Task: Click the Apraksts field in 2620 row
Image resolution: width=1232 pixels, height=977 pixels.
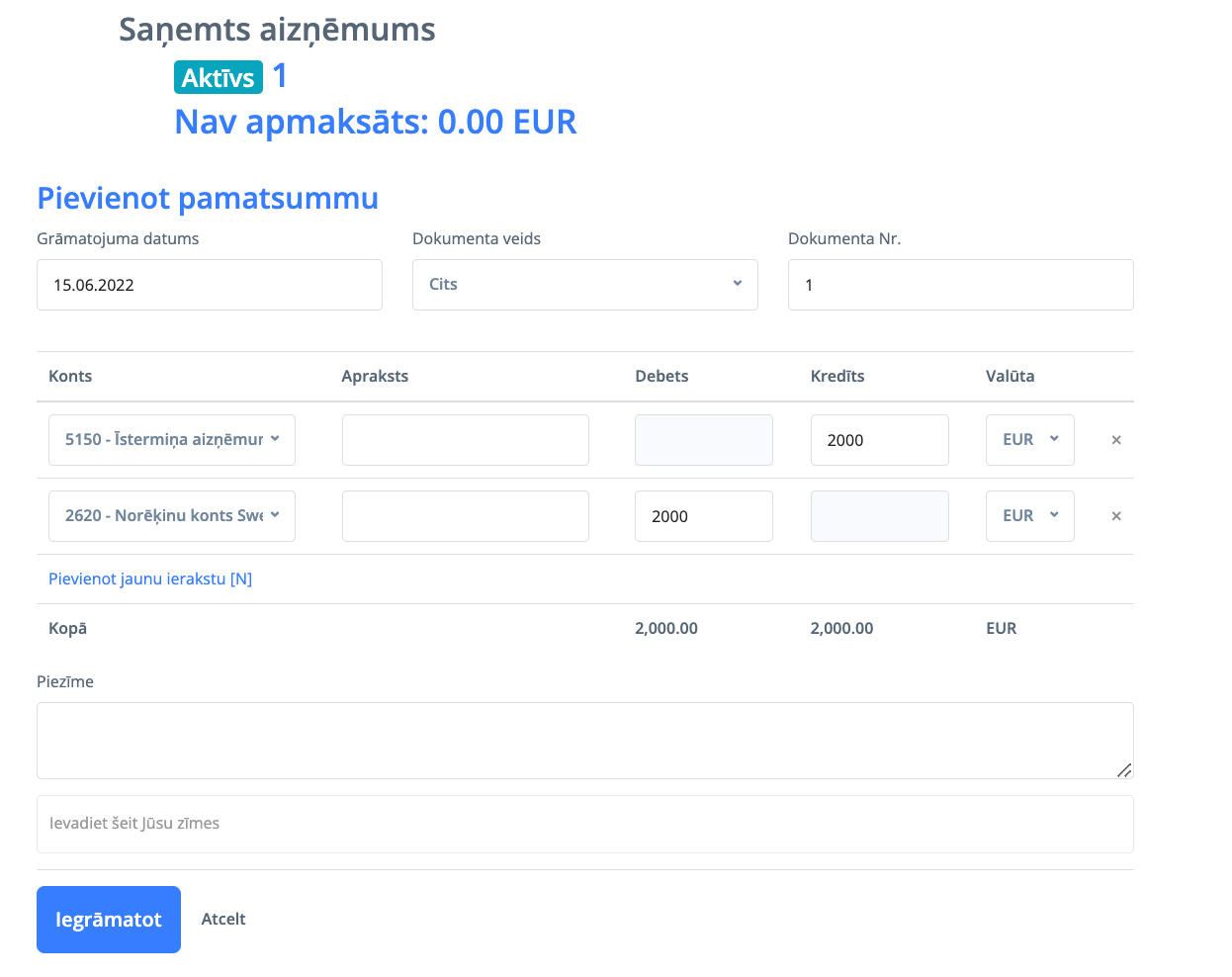Action: point(466,516)
